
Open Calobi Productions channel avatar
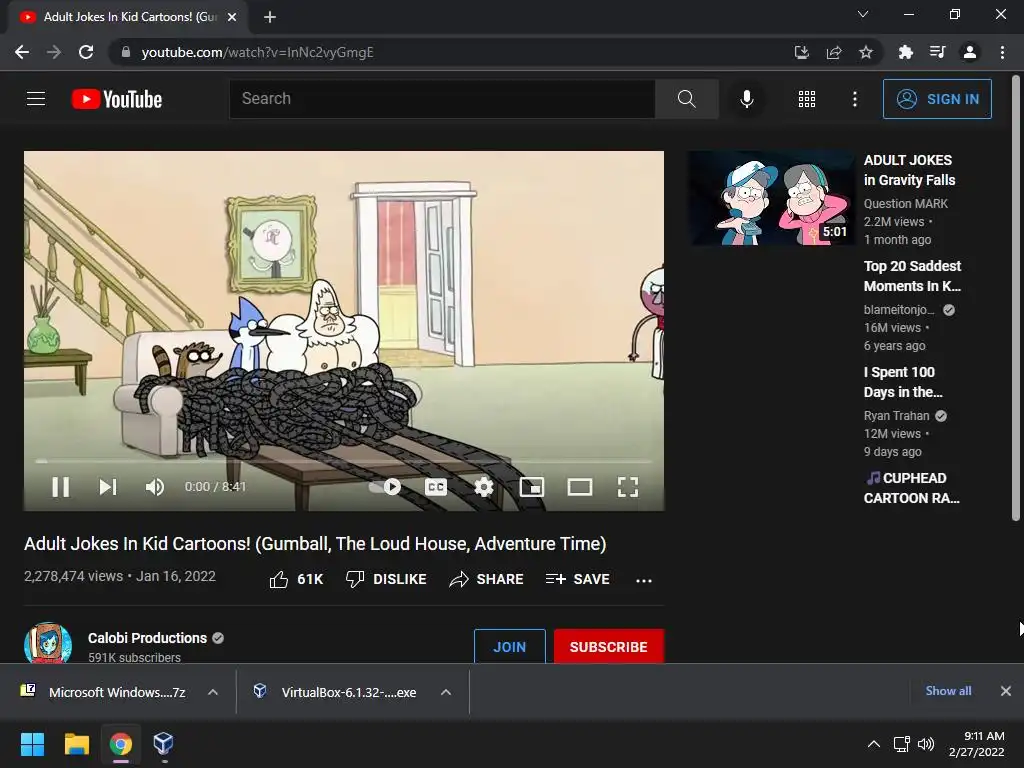tap(48, 643)
